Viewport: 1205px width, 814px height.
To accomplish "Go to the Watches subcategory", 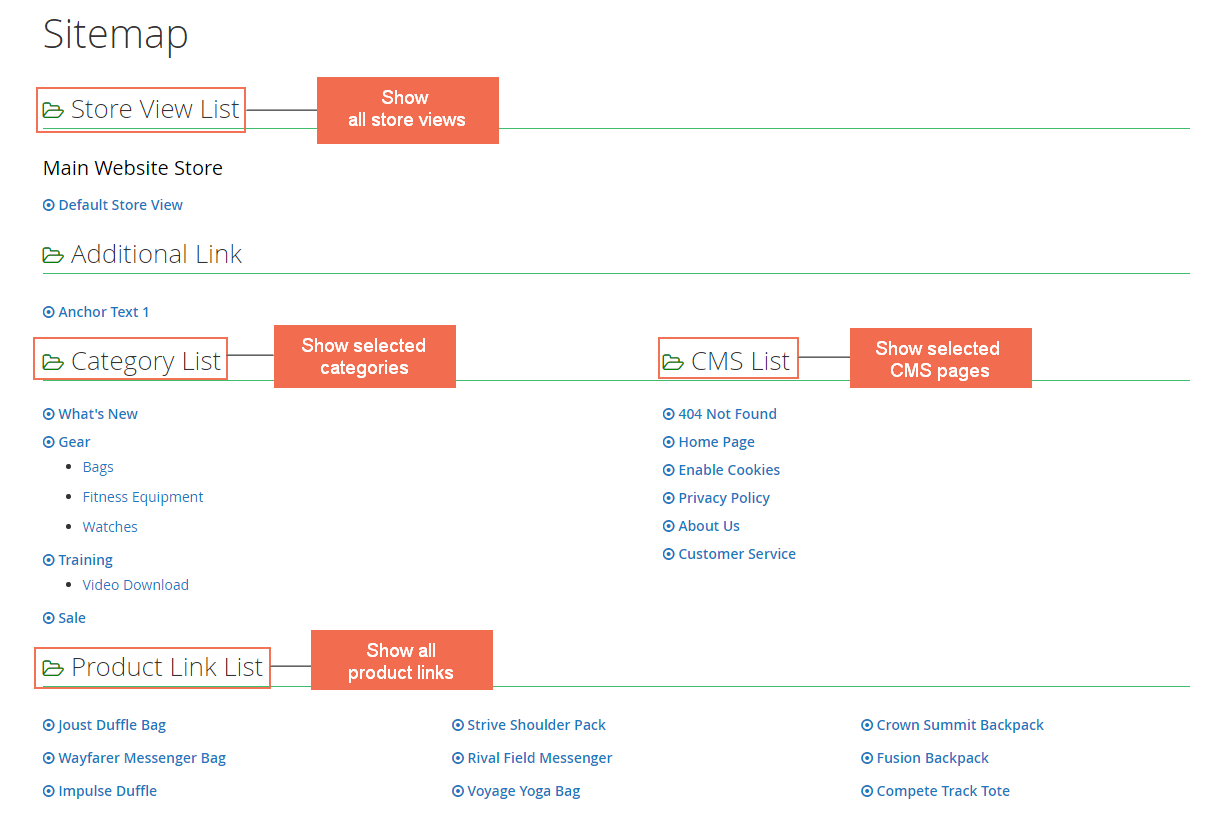I will [x=110, y=527].
